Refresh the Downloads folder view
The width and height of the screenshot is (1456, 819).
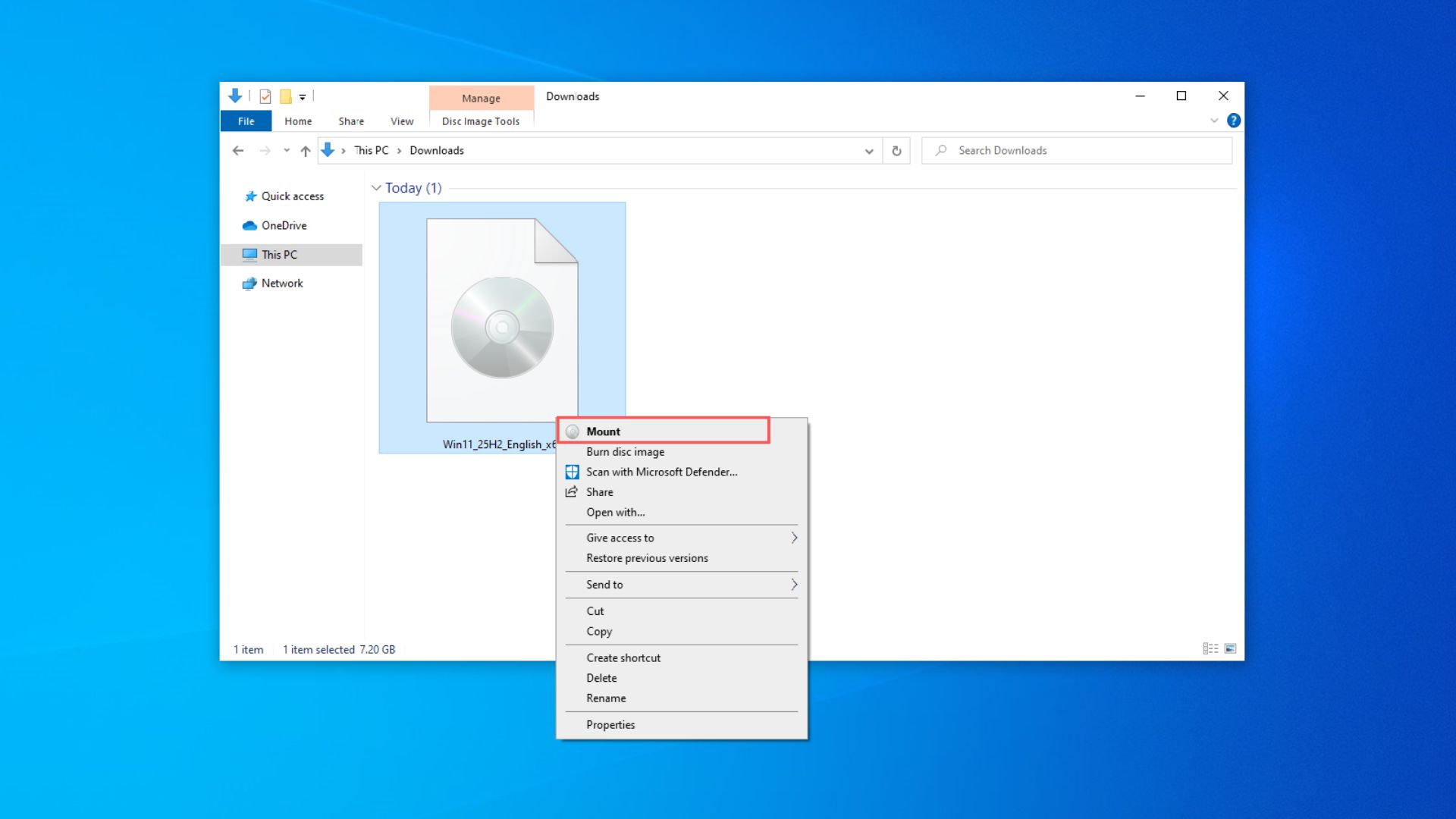(896, 150)
